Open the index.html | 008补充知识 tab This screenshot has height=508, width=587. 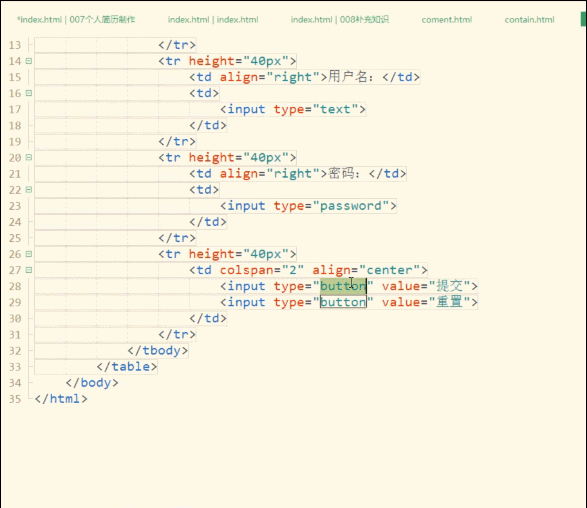[x=340, y=20]
